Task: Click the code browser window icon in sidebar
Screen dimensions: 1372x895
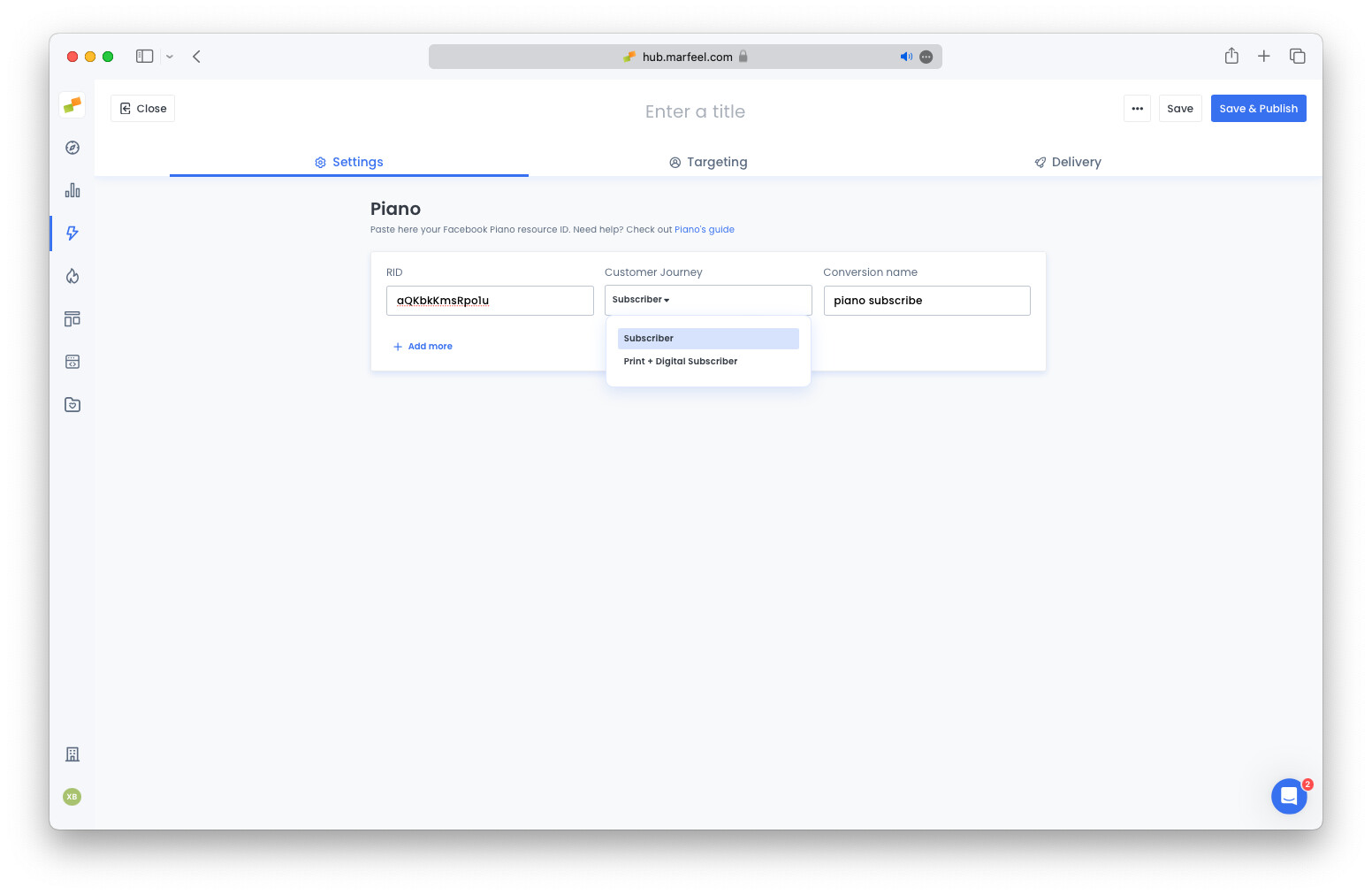Action: (72, 362)
